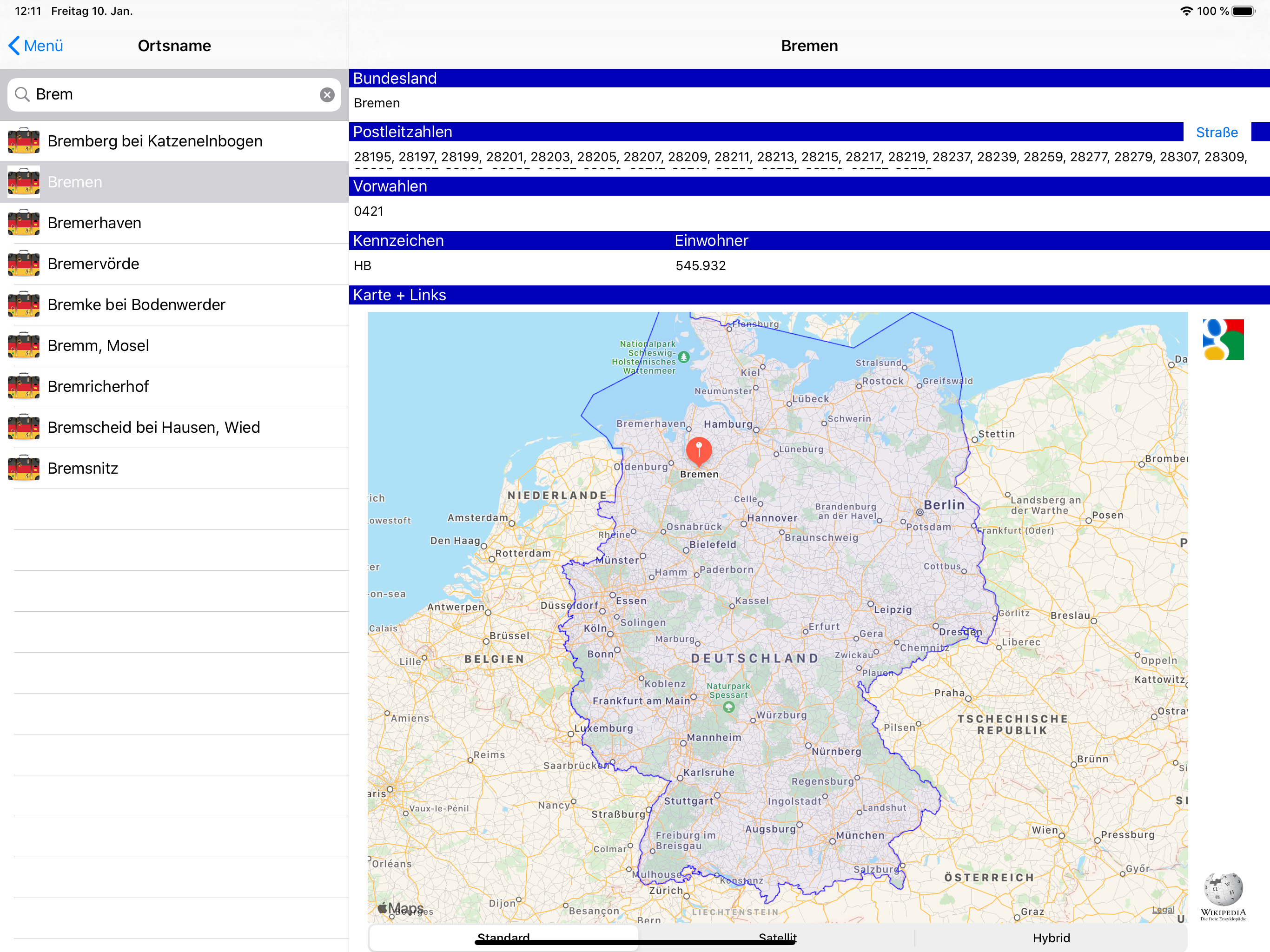Tap the suitcase icon beside the selected Bremen row
Screen dimensions: 1270x952
[24, 182]
